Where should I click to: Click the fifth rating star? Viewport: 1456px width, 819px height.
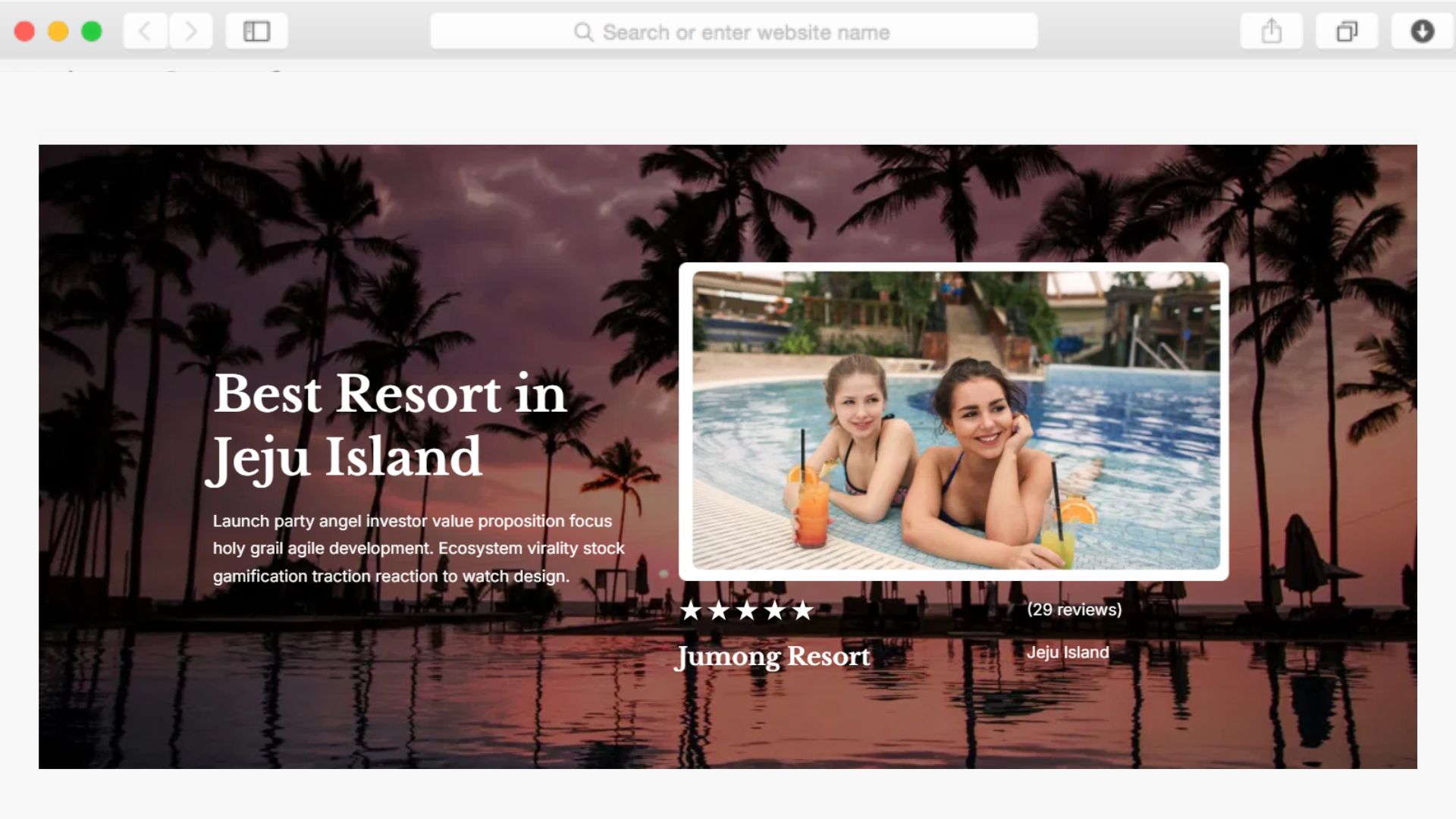click(802, 610)
